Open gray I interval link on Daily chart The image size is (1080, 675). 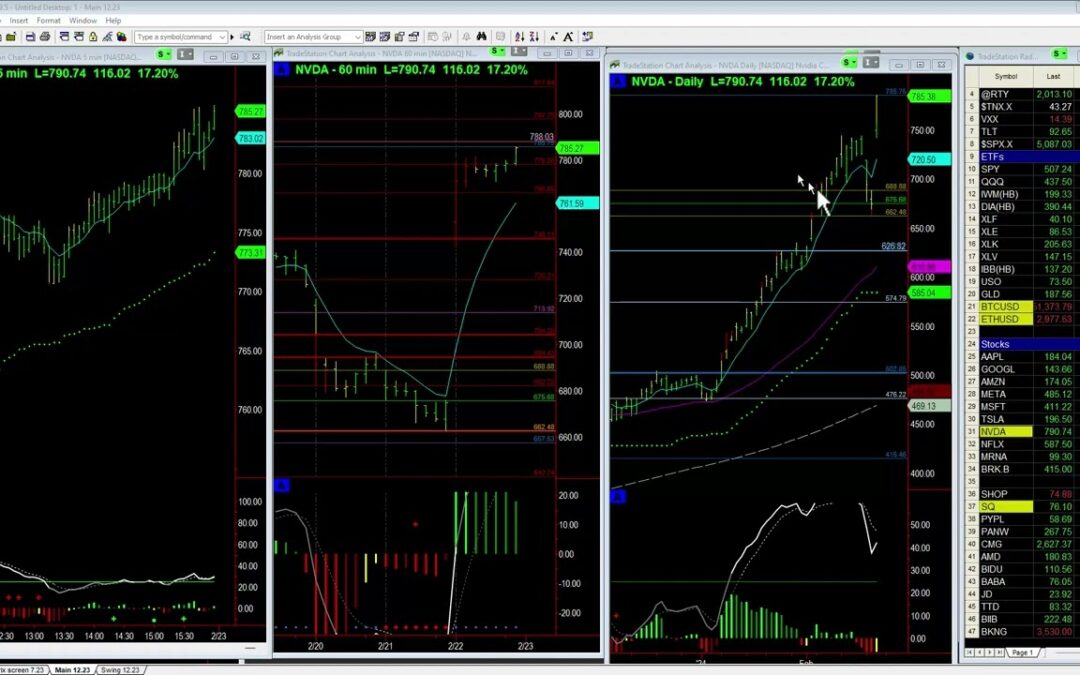coord(871,63)
